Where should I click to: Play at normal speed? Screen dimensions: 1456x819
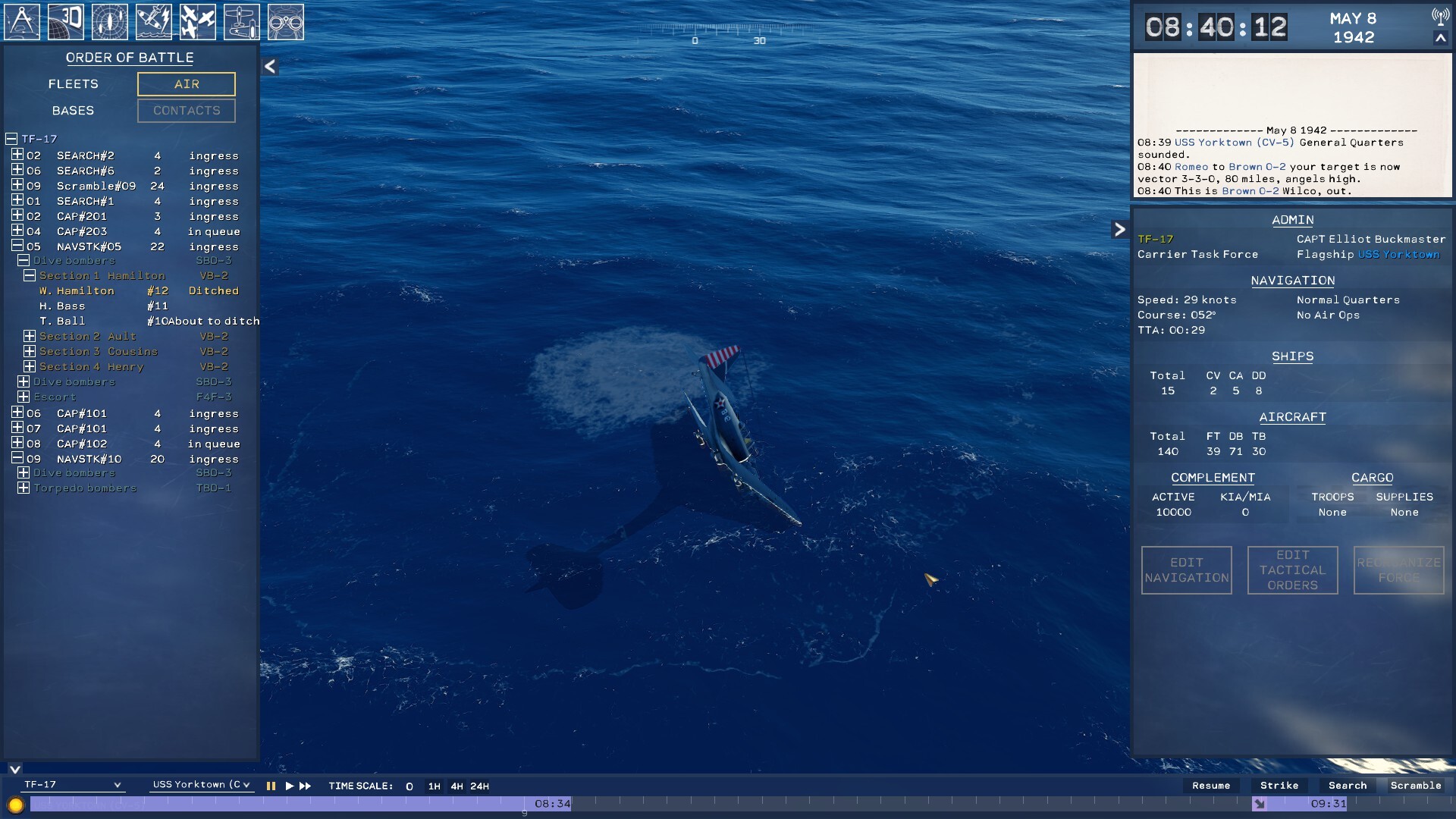[x=289, y=786]
